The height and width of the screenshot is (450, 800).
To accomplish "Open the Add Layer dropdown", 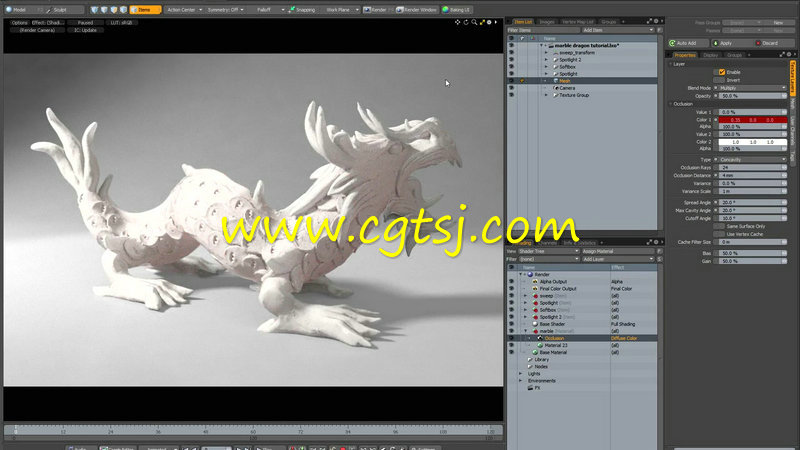I will pos(618,259).
